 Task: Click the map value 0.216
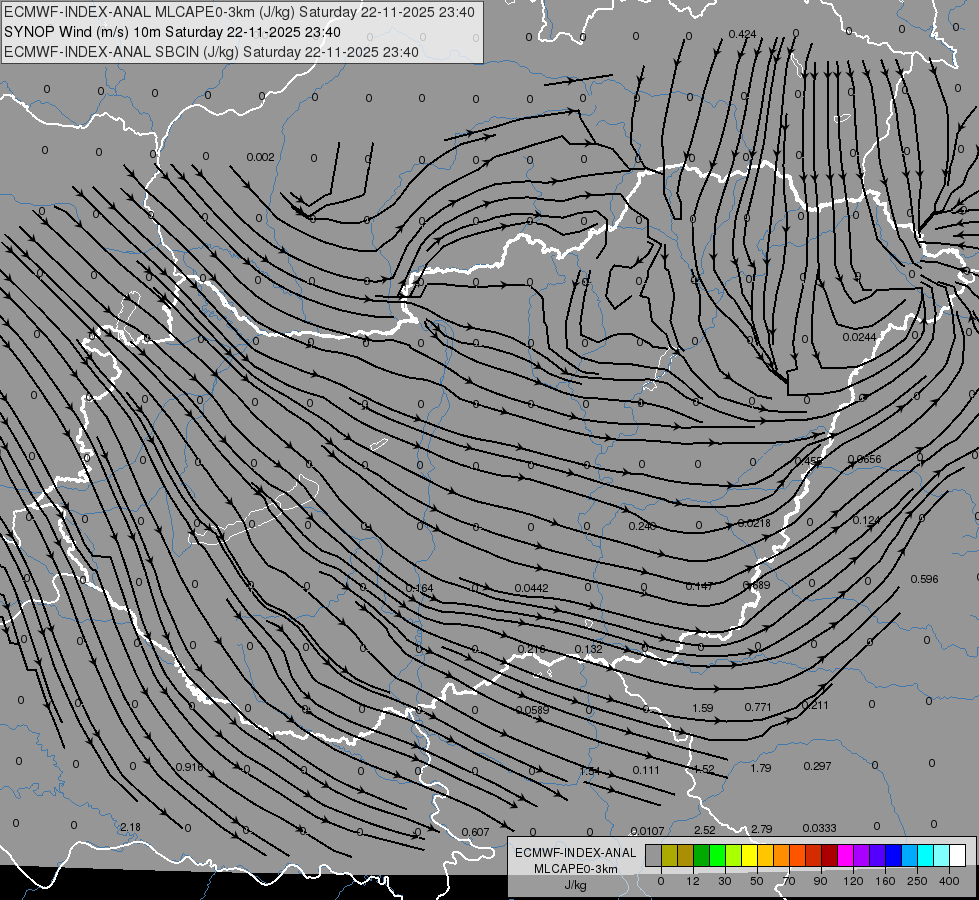point(532,649)
